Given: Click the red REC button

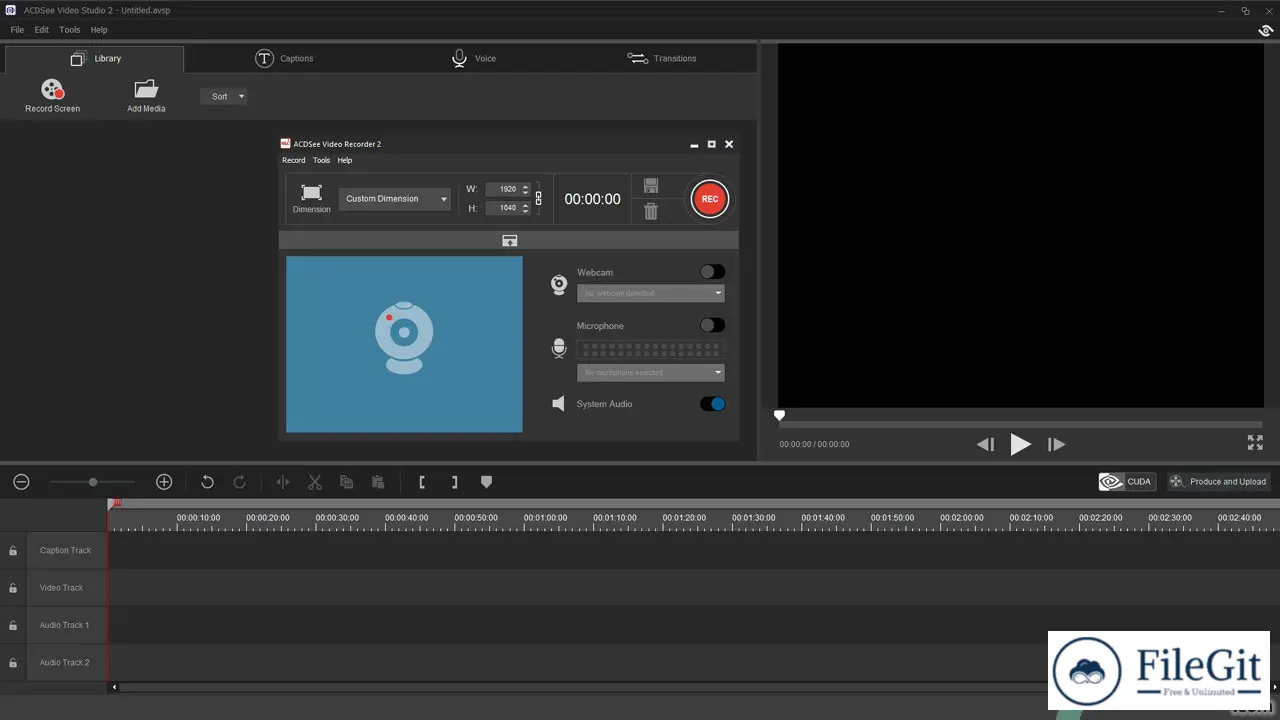Looking at the screenshot, I should pyautogui.click(x=709, y=199).
